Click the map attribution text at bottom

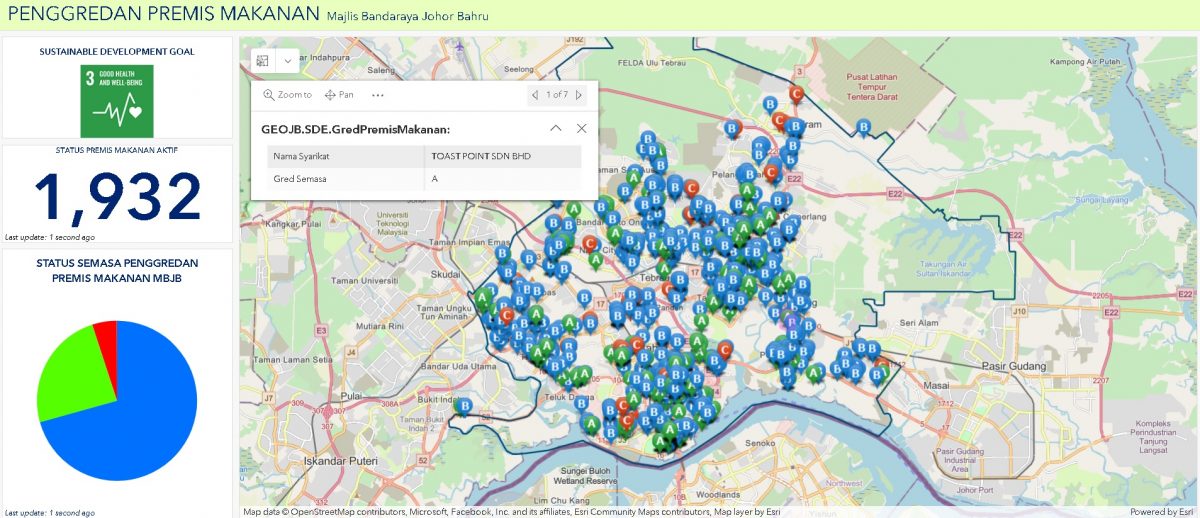pos(512,512)
